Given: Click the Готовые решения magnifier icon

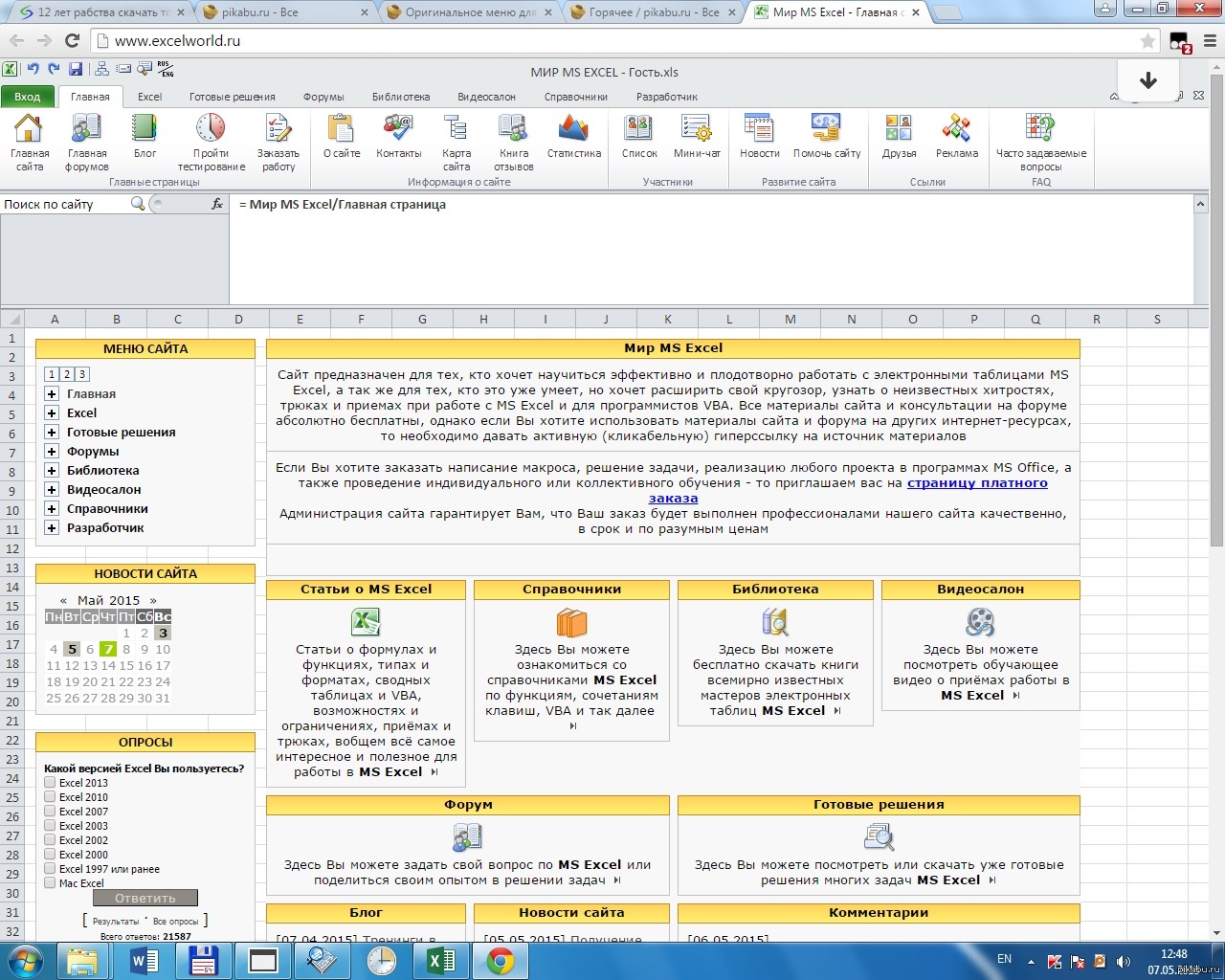Looking at the screenshot, I should pos(879,837).
